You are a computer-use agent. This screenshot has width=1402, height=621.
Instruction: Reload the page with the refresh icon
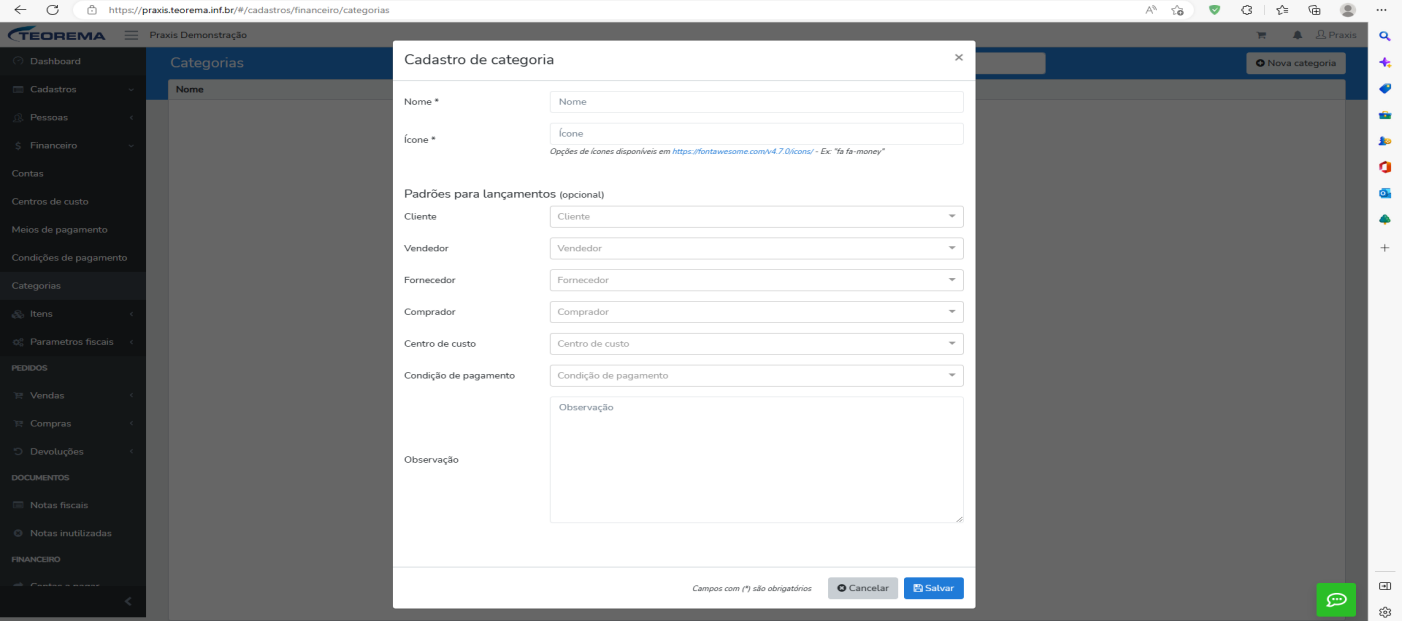(52, 9)
